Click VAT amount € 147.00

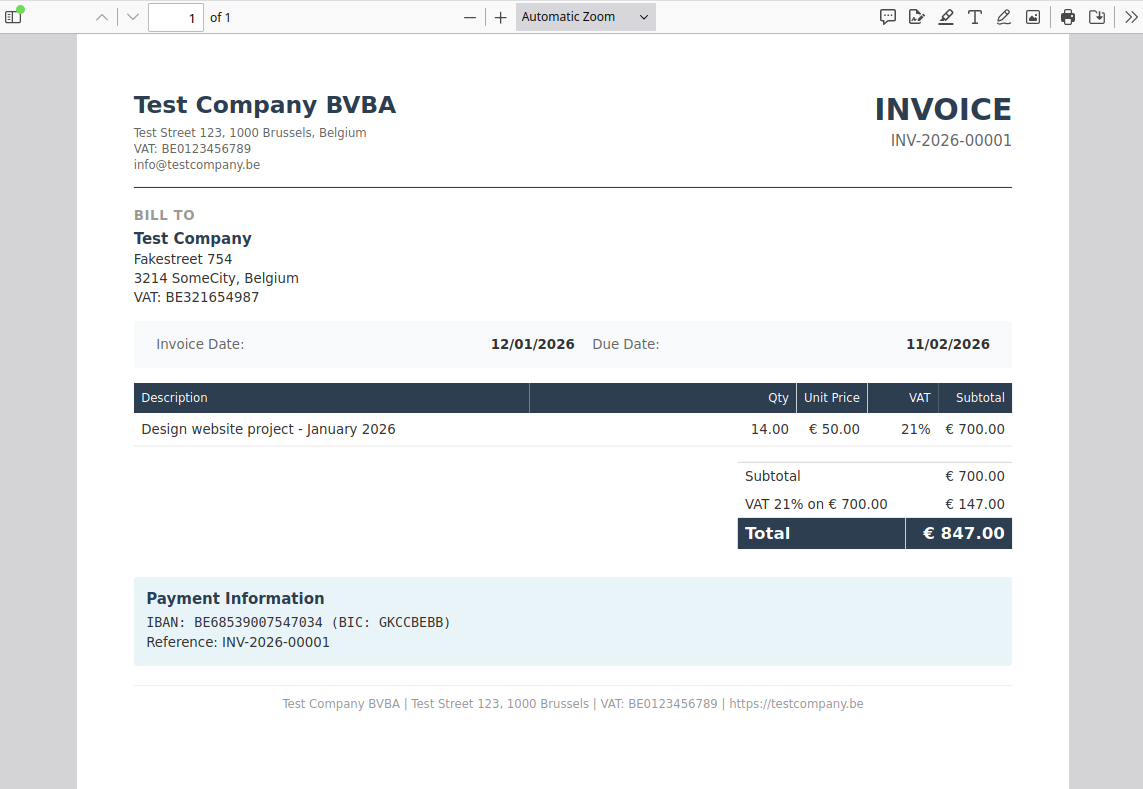[975, 504]
